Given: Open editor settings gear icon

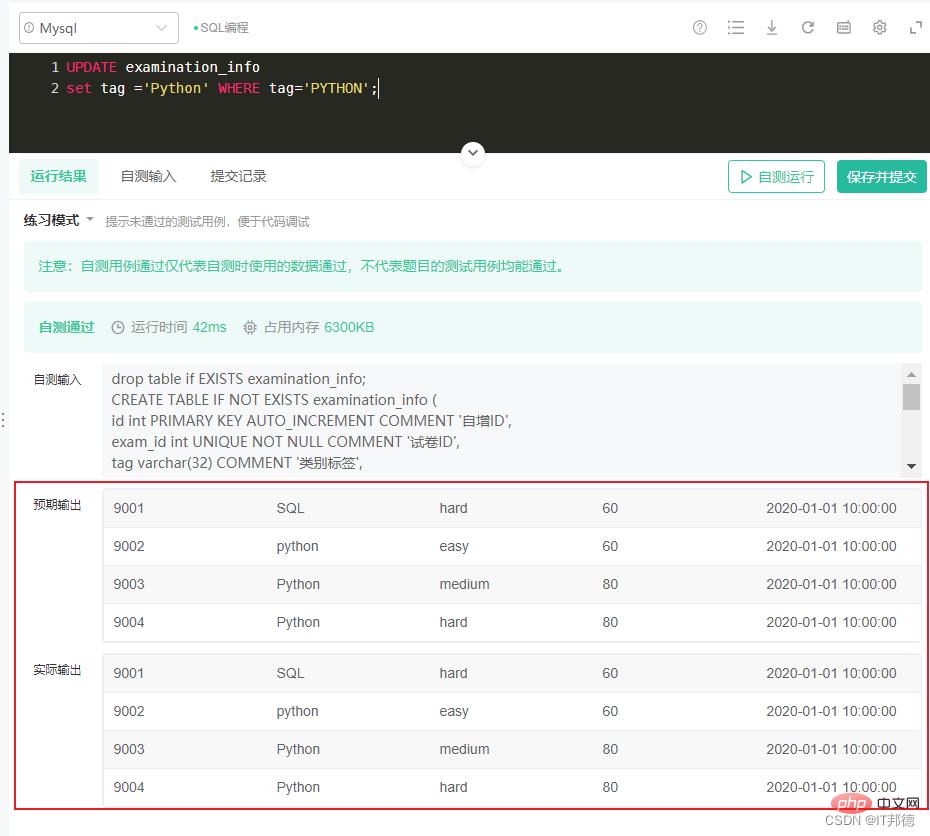Looking at the screenshot, I should click(880, 28).
